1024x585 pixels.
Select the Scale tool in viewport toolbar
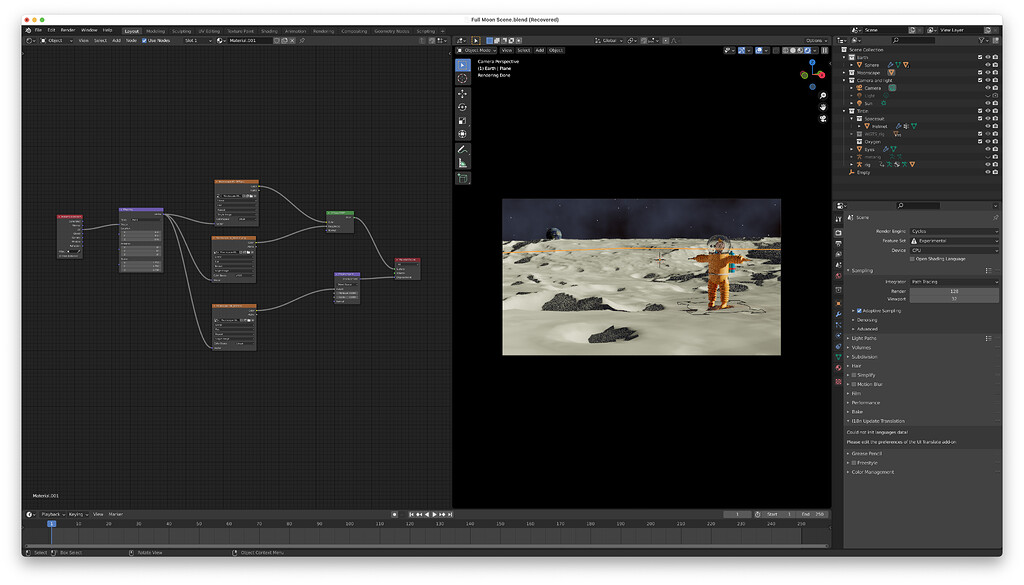(x=462, y=121)
